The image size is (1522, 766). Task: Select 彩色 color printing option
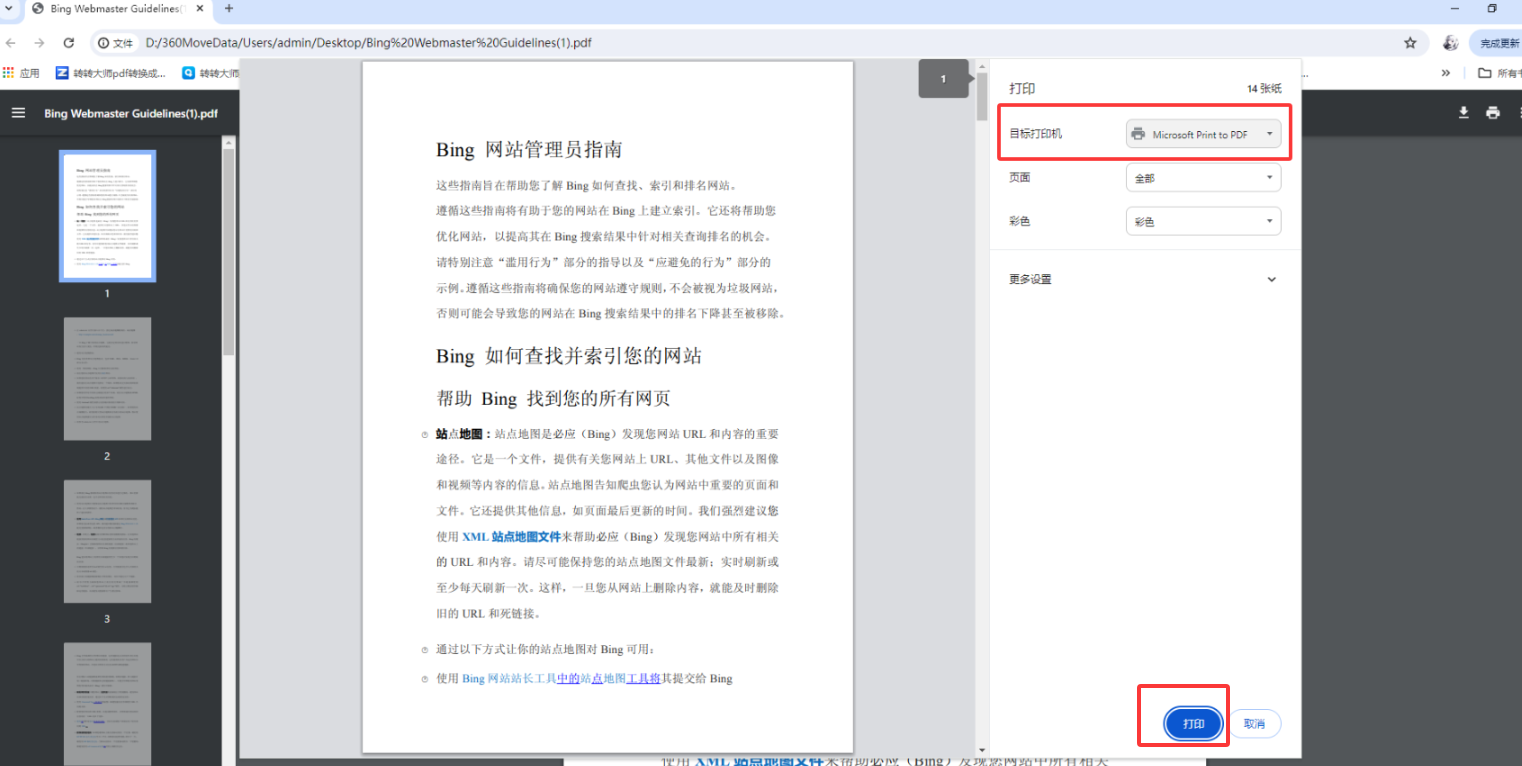[x=1203, y=221]
